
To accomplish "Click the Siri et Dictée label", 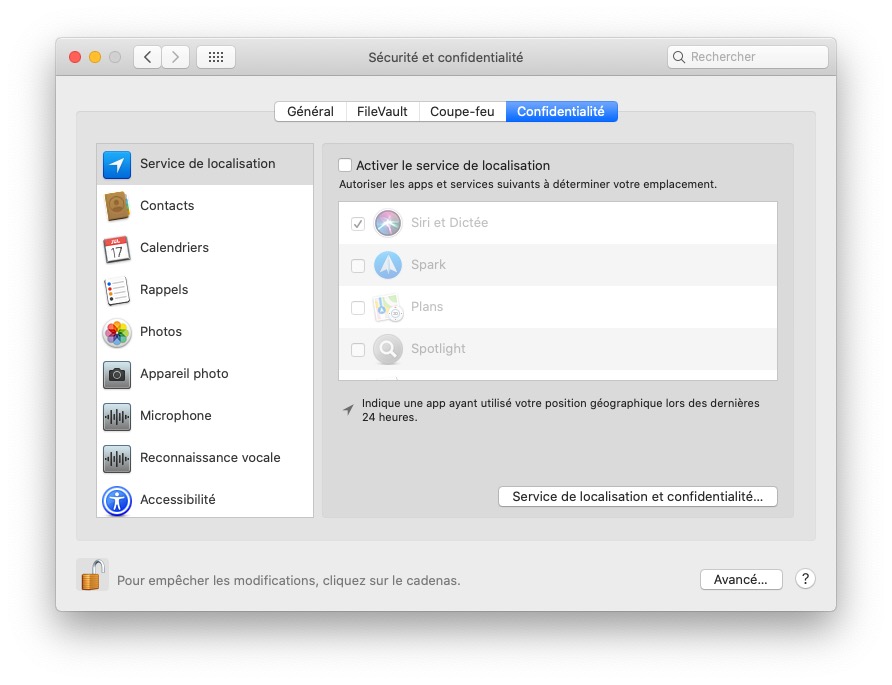I will (x=449, y=223).
